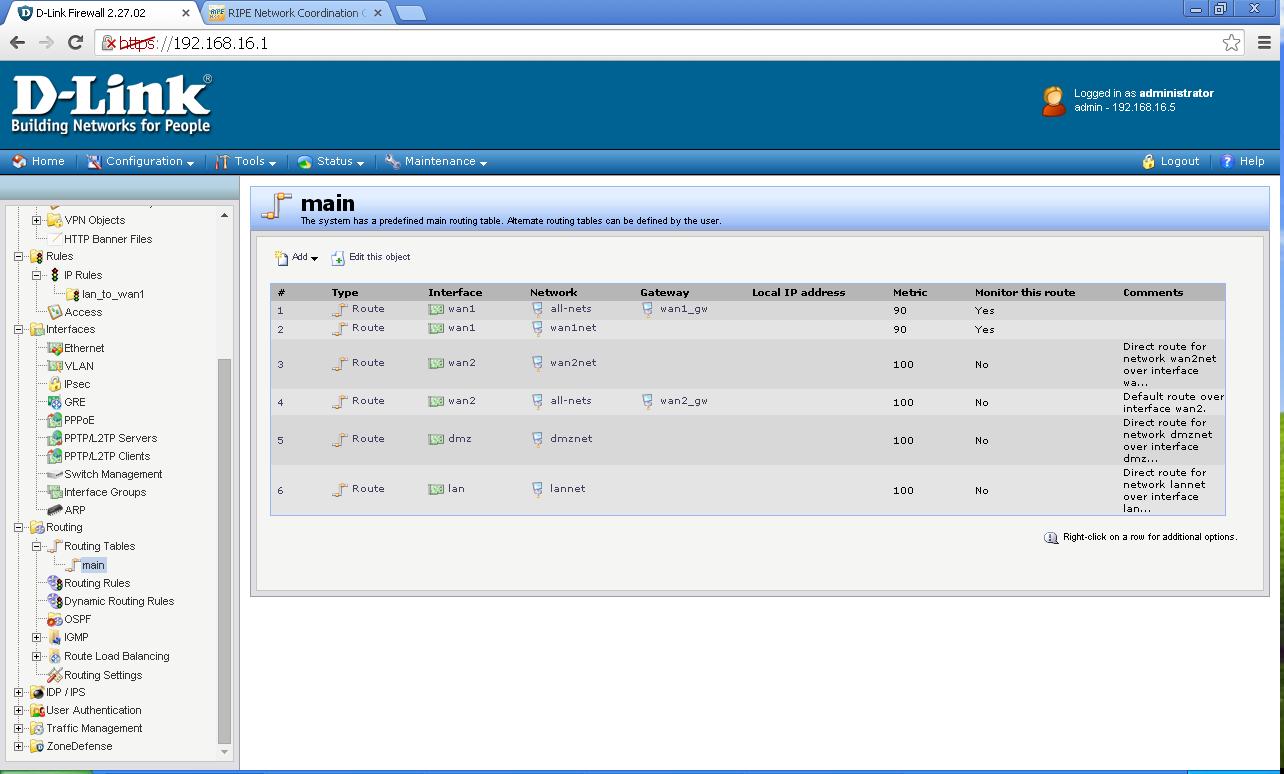Image resolution: width=1284 pixels, height=774 pixels.
Task: Open the Help link
Action: [x=1243, y=161]
